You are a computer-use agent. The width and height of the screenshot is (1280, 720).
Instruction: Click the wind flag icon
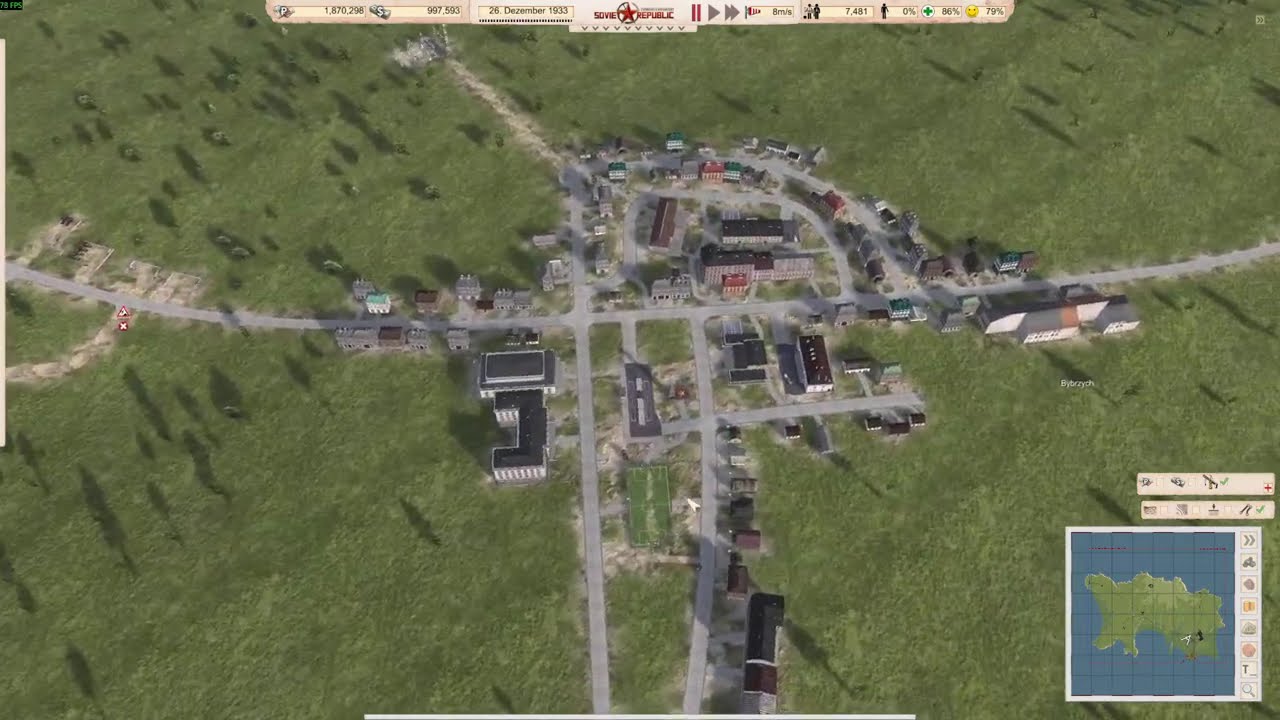pos(754,12)
